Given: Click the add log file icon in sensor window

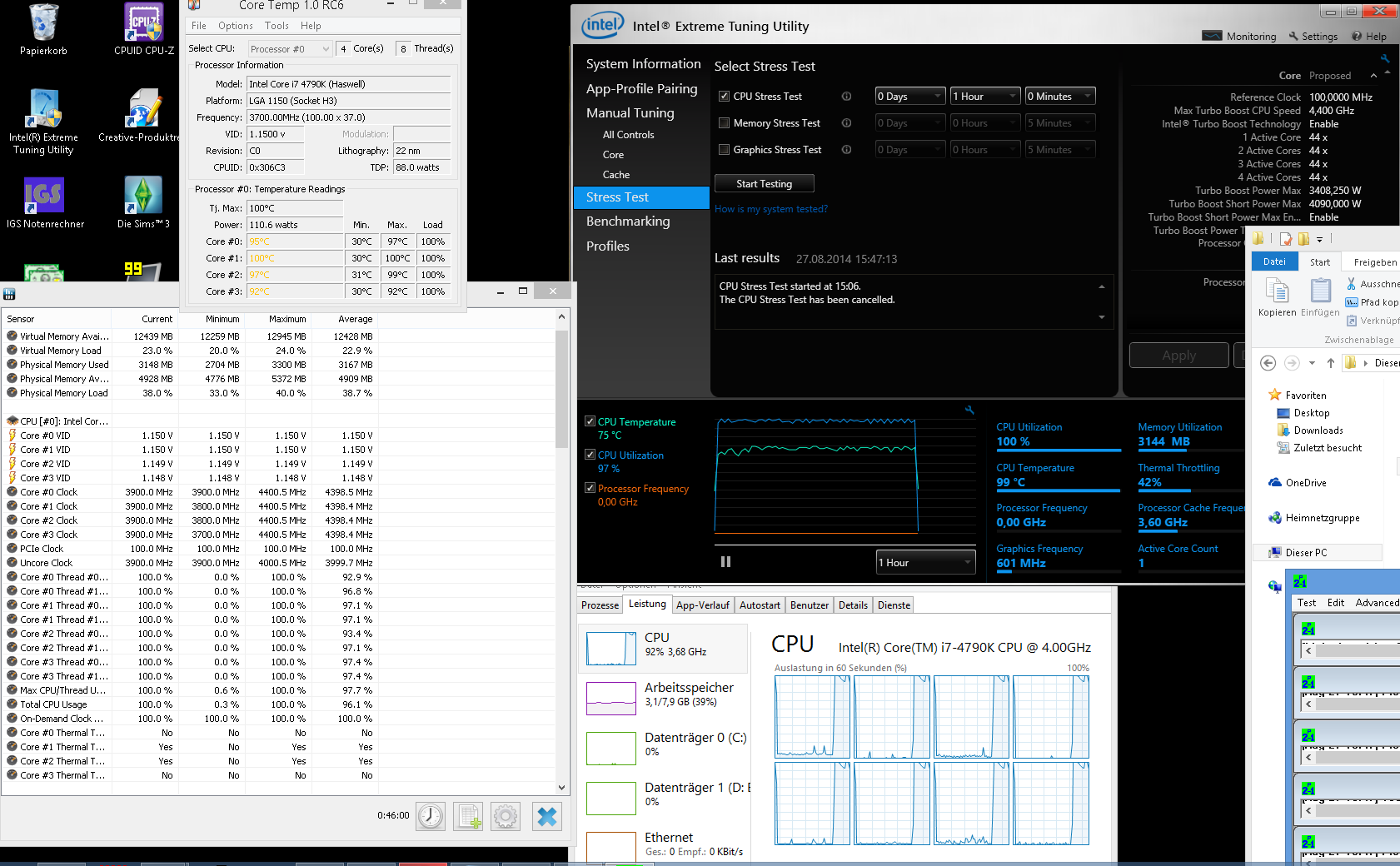Looking at the screenshot, I should pos(468,816).
